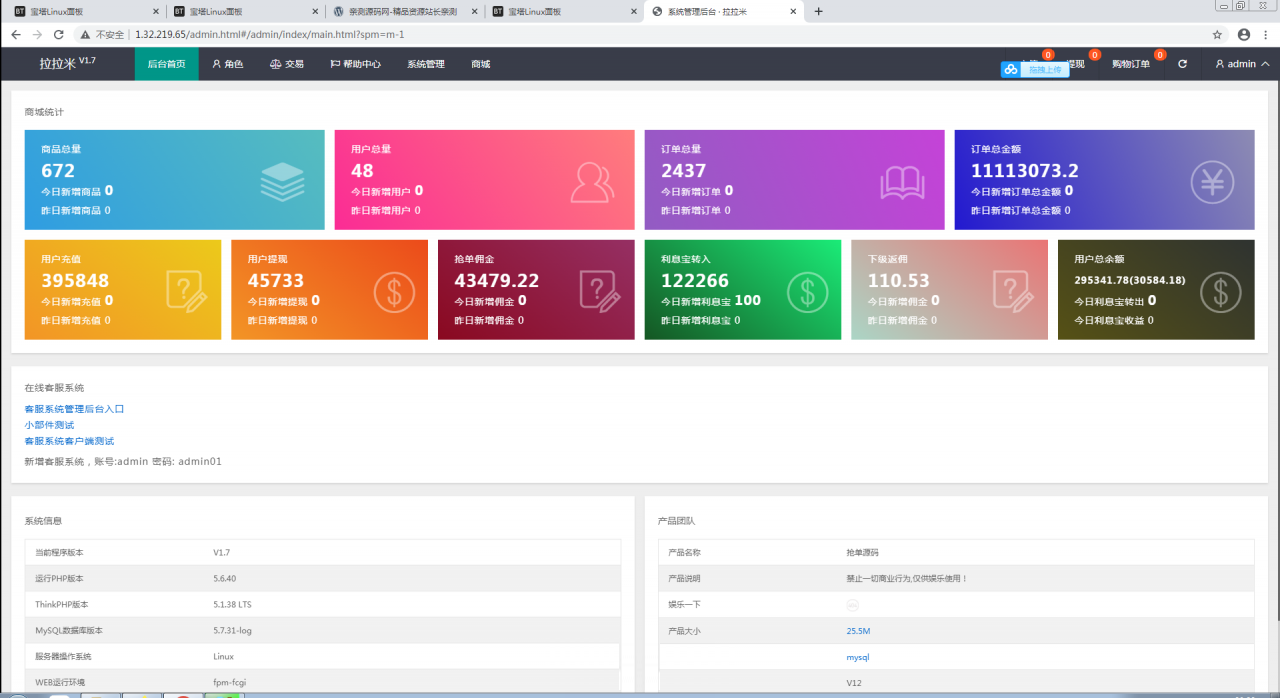Click the users icon on 用户总量 card

592,181
